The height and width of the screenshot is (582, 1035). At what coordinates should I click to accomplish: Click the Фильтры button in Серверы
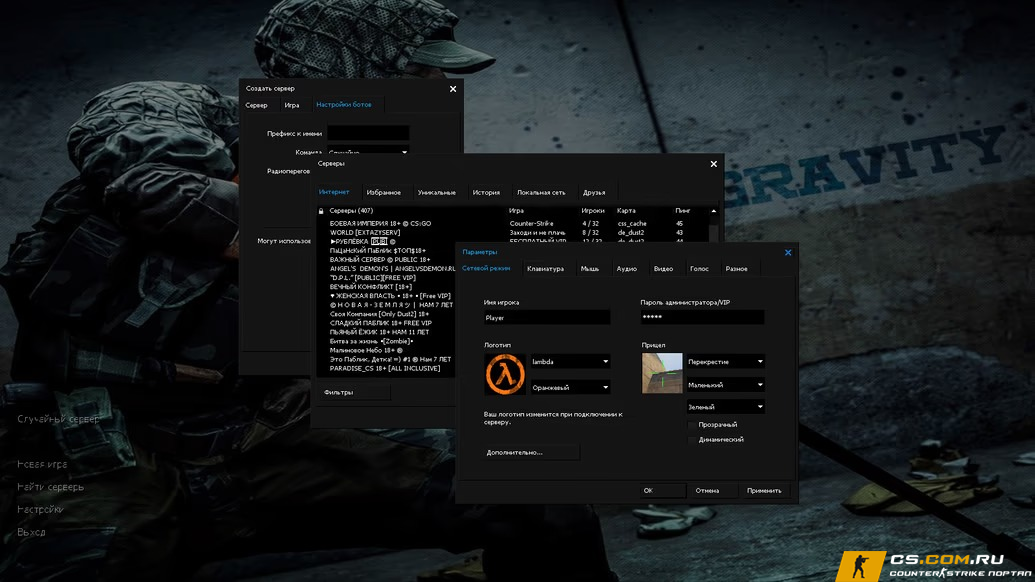354,393
